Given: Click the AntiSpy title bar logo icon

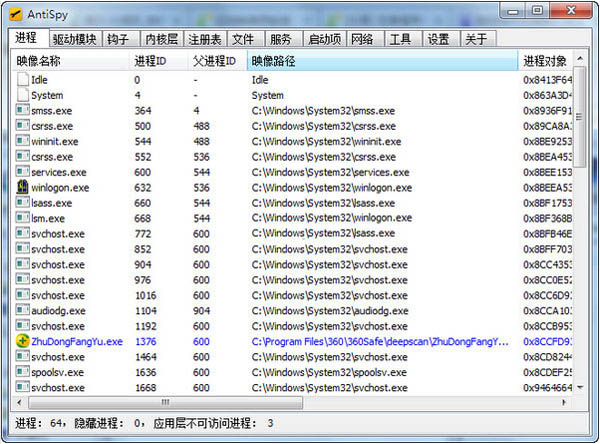Looking at the screenshot, I should (x=16, y=15).
